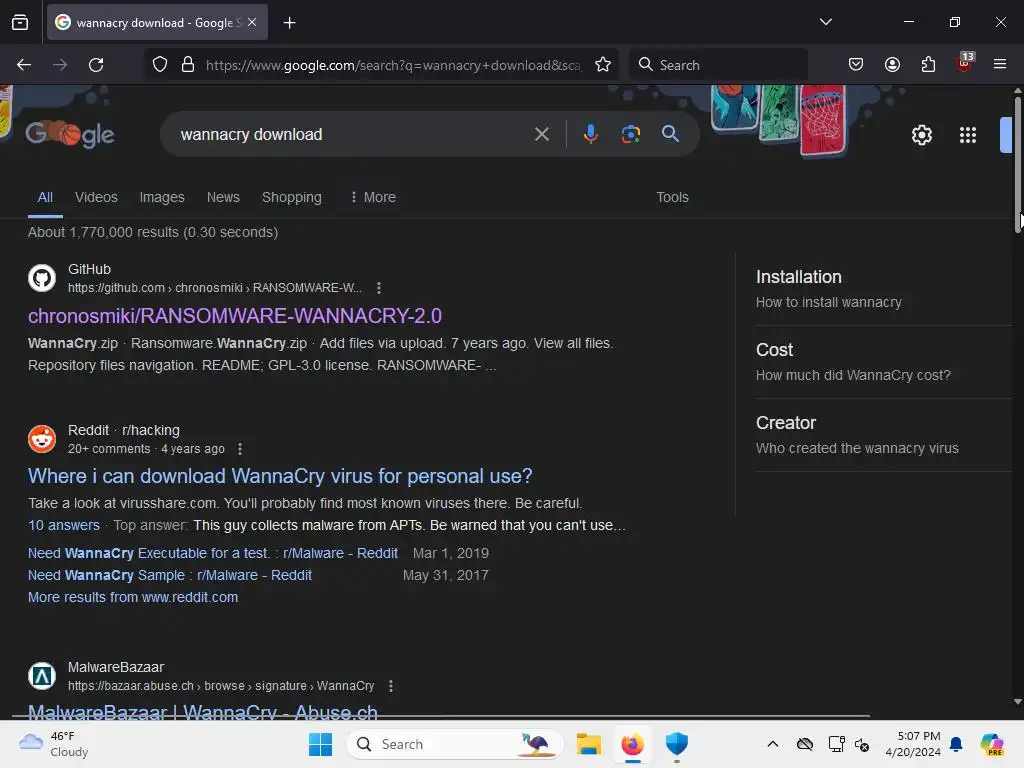Open Firefox tab overview (Firefox View) icon

pos(20,23)
